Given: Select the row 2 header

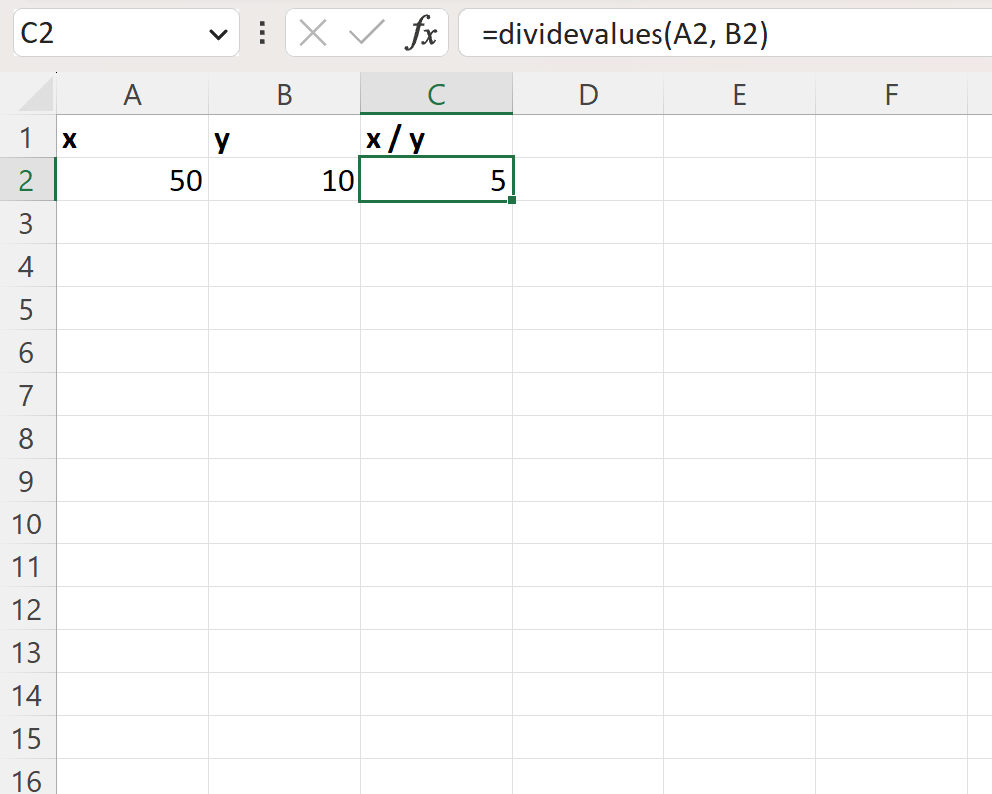Looking at the screenshot, I should tap(27, 181).
